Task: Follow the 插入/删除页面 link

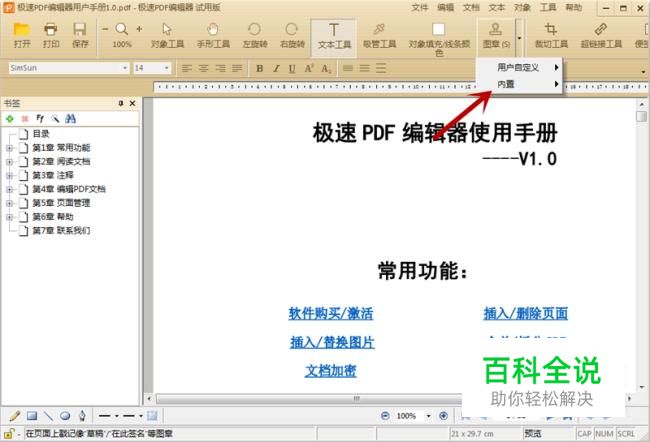Action: [526, 313]
